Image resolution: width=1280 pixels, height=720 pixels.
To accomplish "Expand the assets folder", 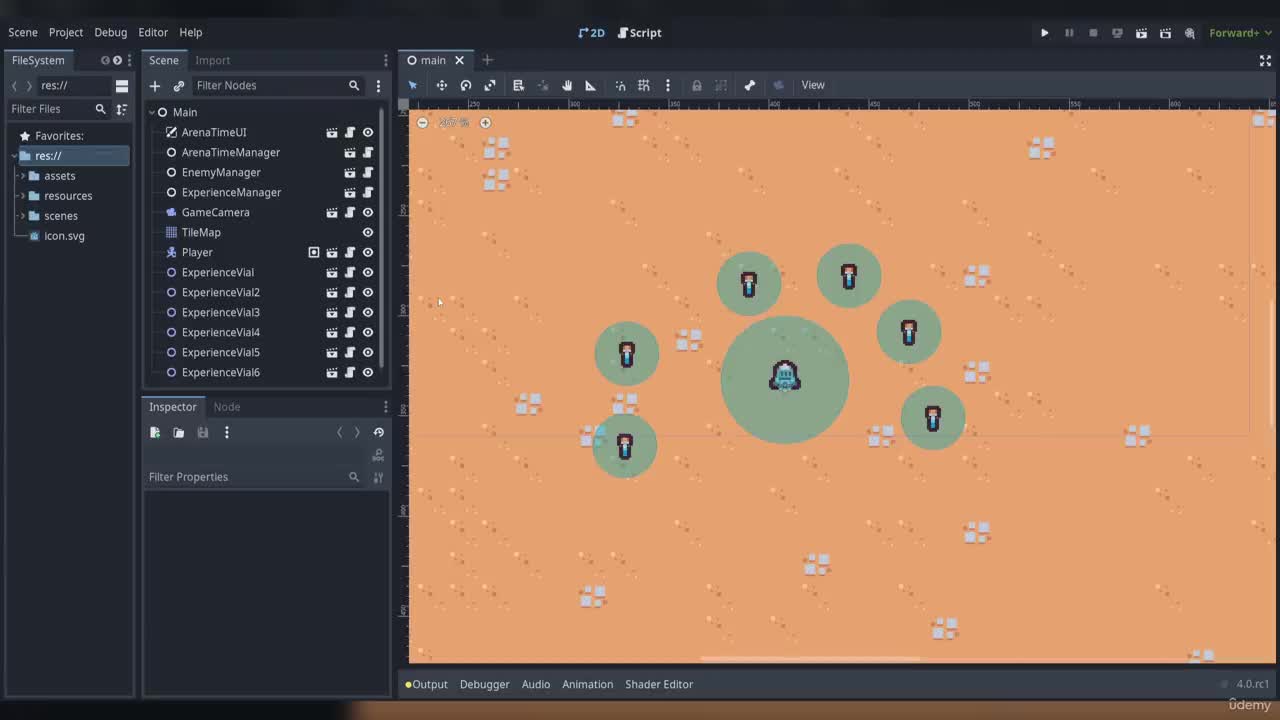I will [22, 176].
